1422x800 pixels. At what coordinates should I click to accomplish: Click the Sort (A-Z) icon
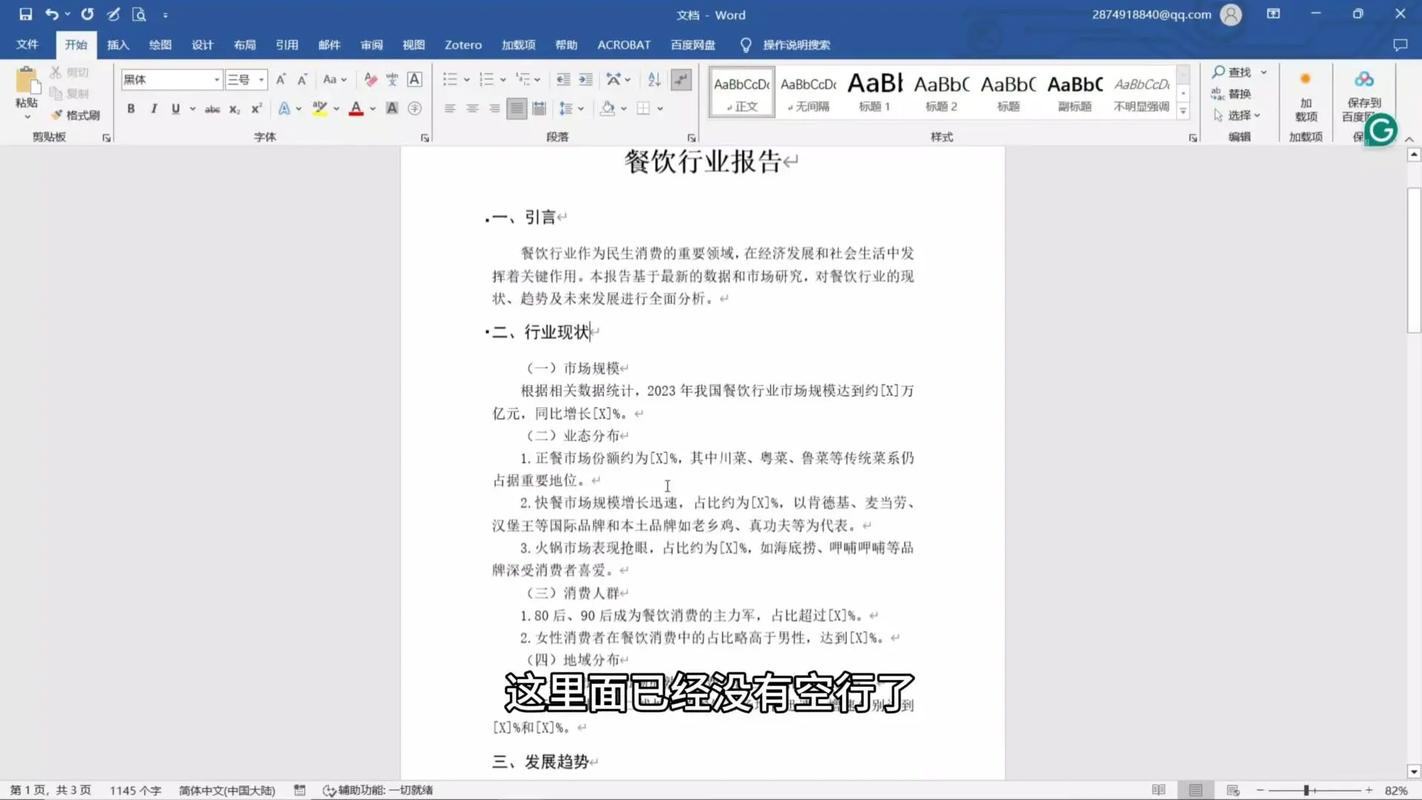click(654, 79)
